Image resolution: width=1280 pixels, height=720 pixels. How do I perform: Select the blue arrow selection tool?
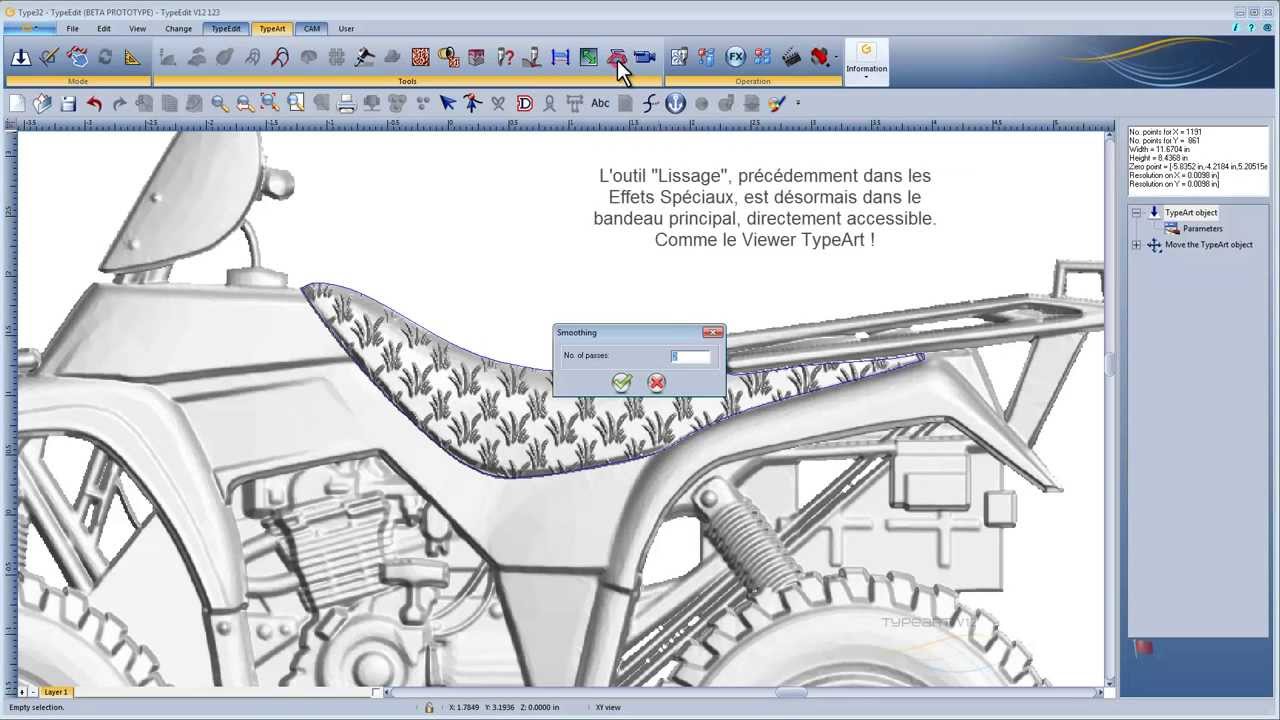pos(447,103)
